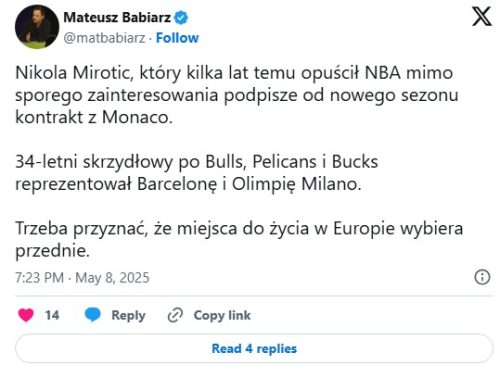
Task: Click the line starting with 34-letni skrzydłowy
Action: [x=197, y=162]
